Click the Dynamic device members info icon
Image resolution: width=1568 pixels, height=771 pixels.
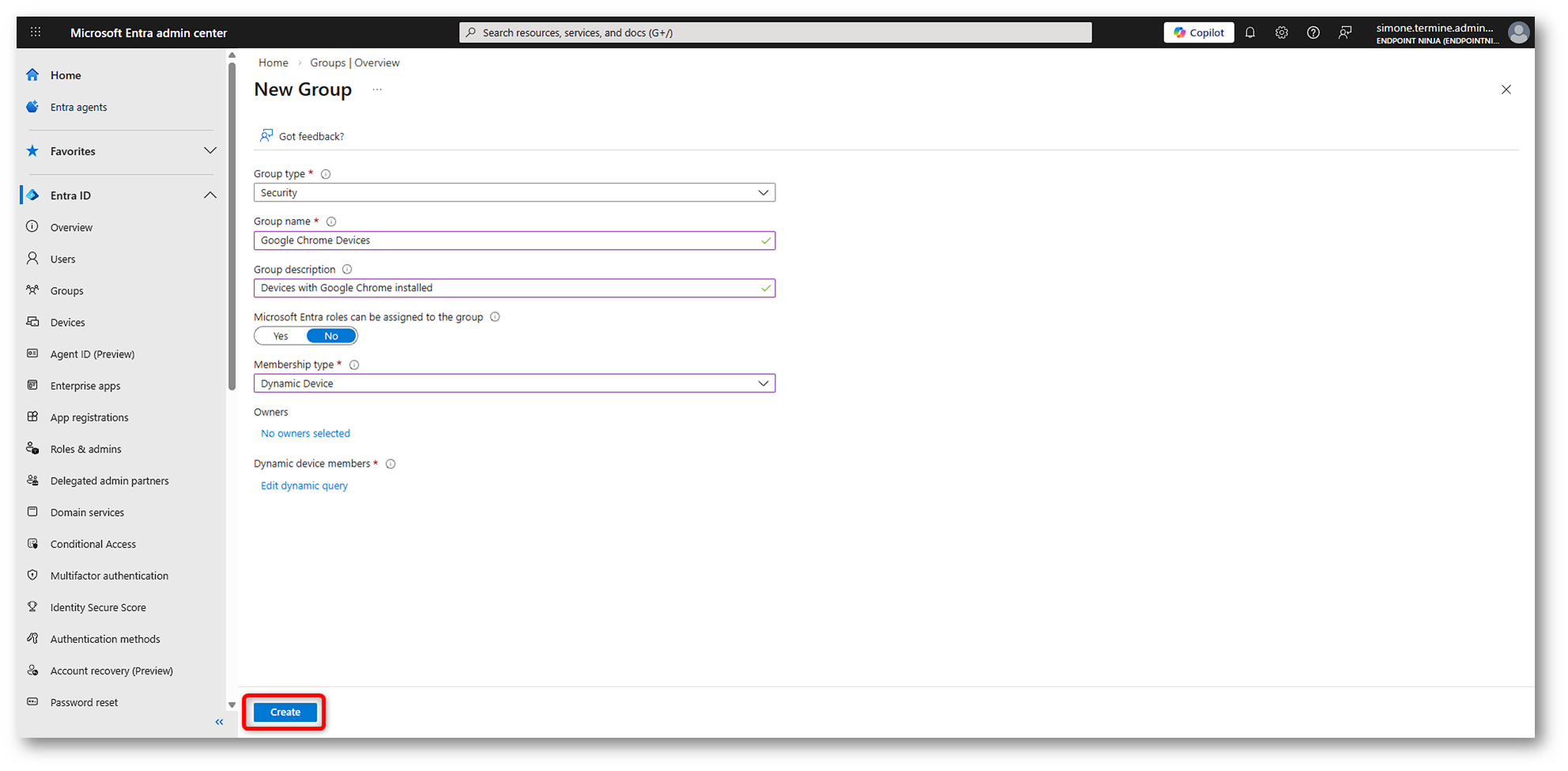390,464
